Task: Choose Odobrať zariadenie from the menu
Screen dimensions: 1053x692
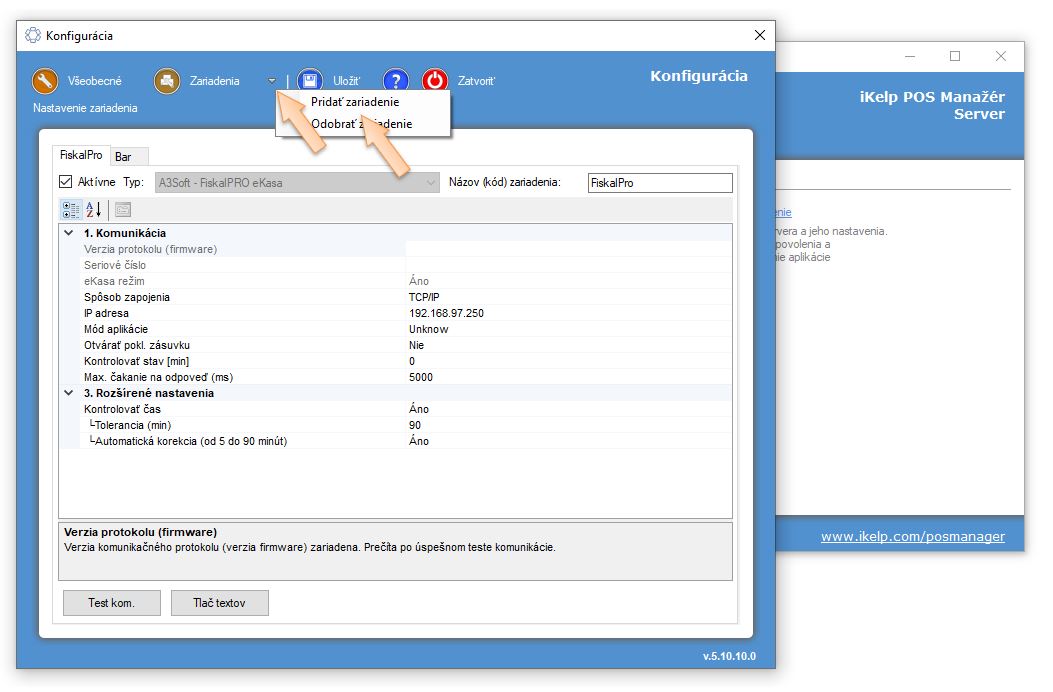Action: 361,124
